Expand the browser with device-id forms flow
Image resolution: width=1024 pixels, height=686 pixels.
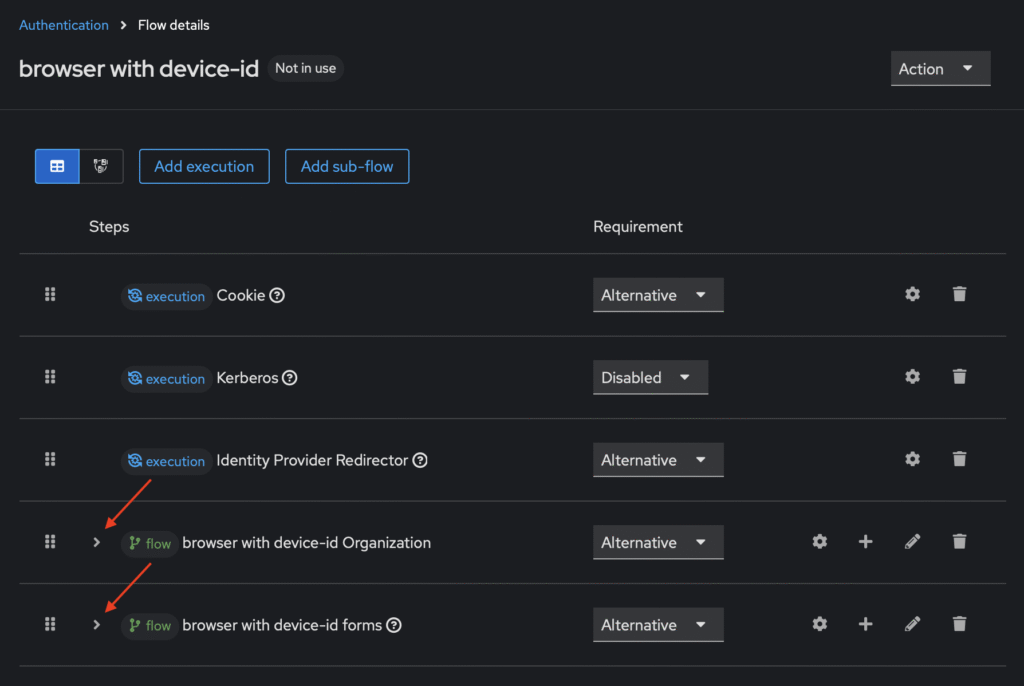coord(96,624)
